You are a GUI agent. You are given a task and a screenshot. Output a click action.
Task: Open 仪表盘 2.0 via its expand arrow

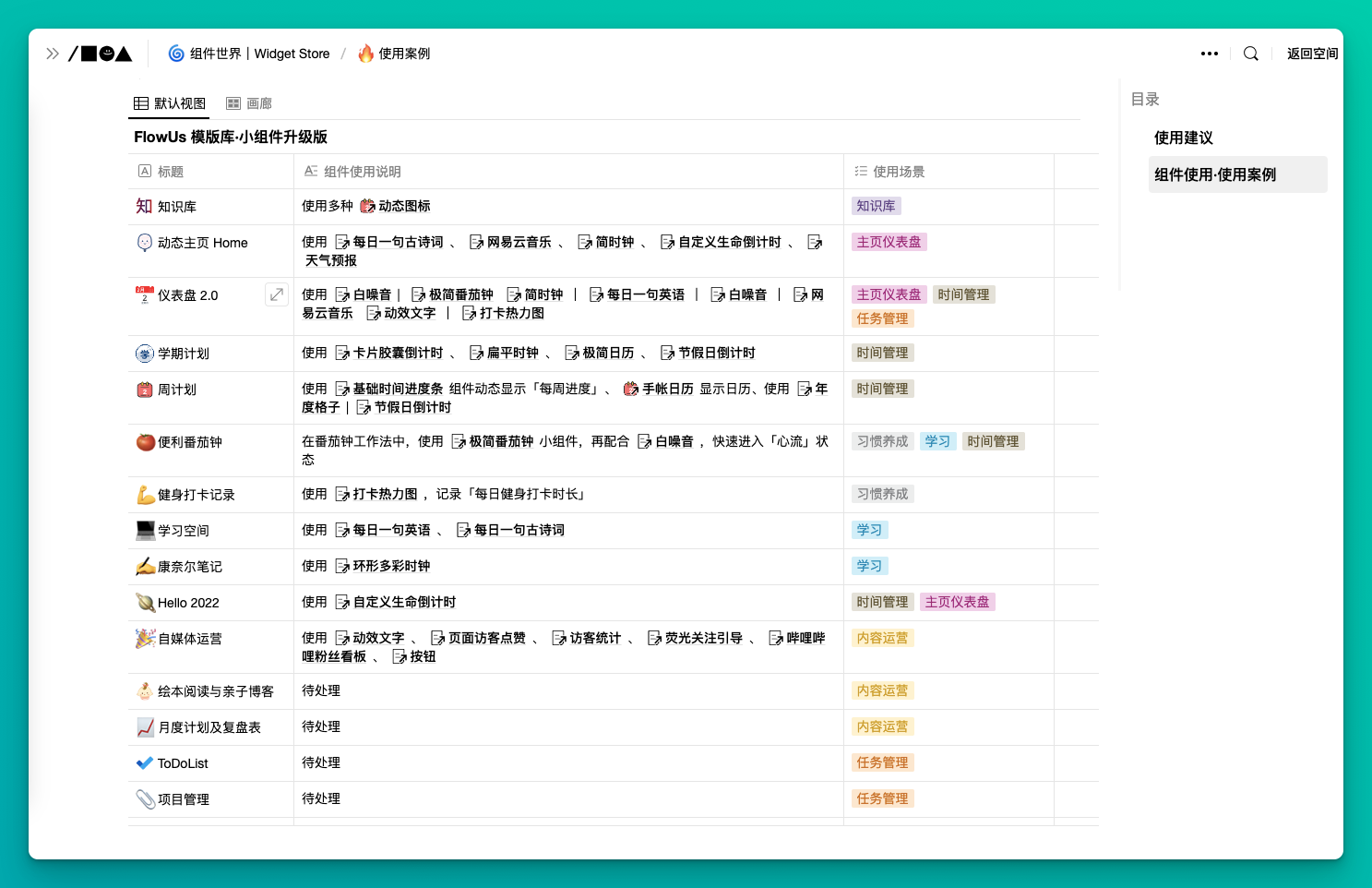click(x=276, y=294)
